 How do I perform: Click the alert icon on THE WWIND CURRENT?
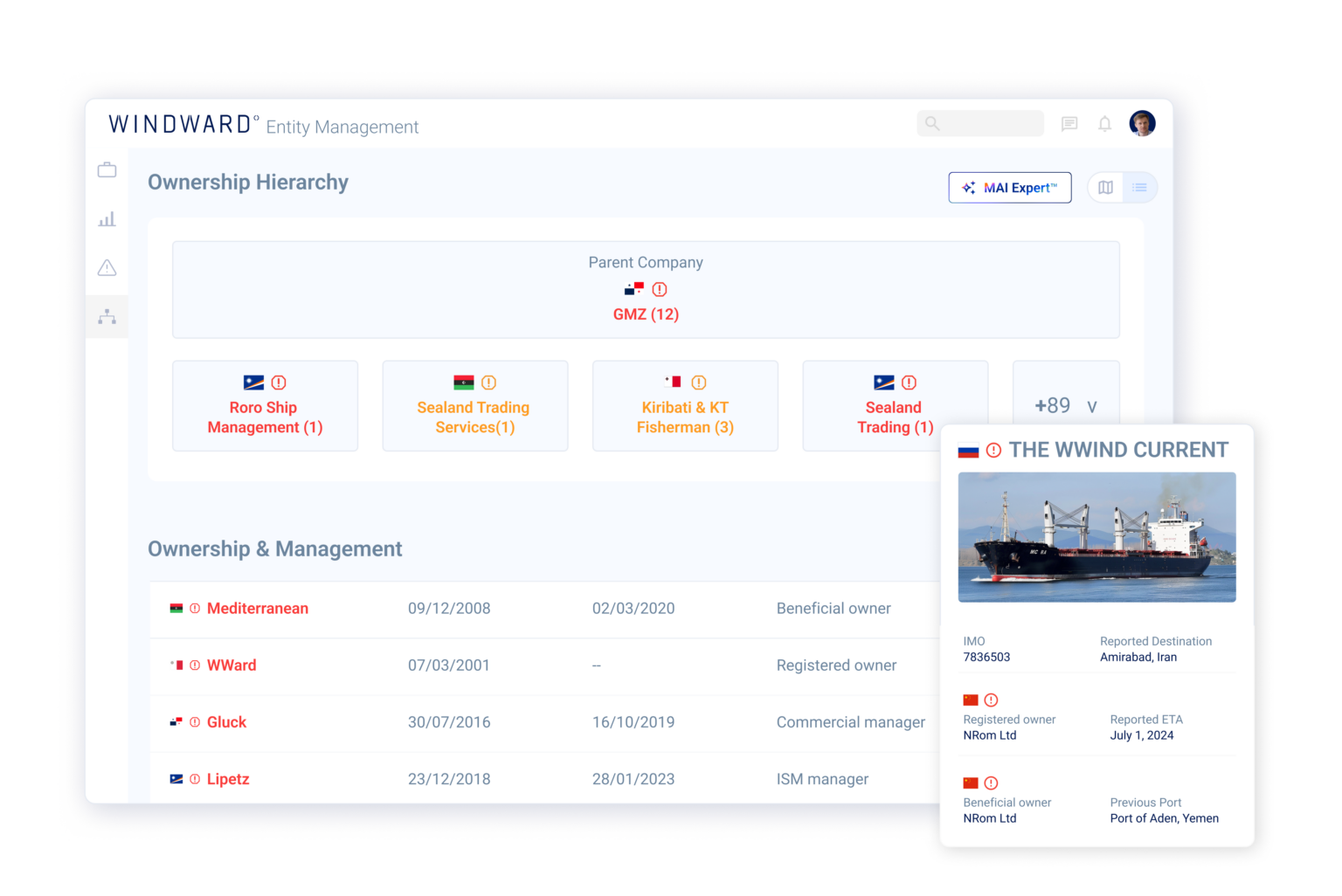(x=993, y=449)
